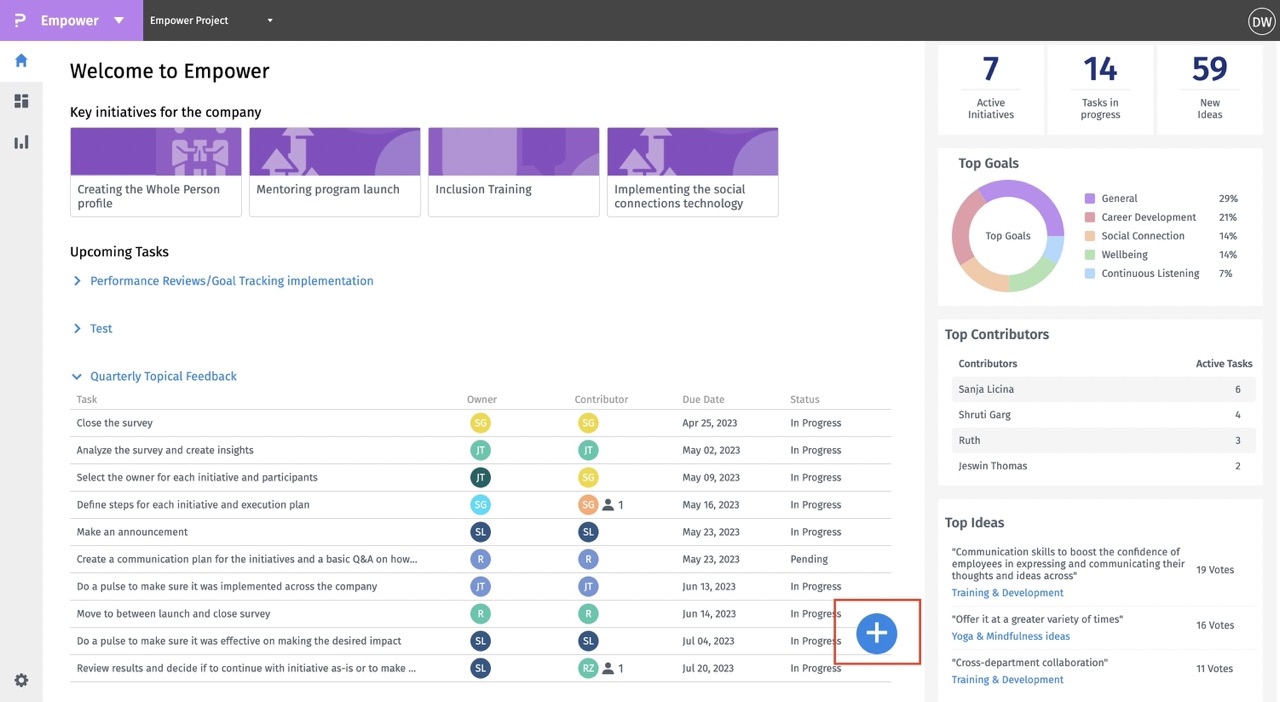The height and width of the screenshot is (702, 1280).
Task: Open the bar chart analytics sidebar icon
Action: [x=21, y=142]
